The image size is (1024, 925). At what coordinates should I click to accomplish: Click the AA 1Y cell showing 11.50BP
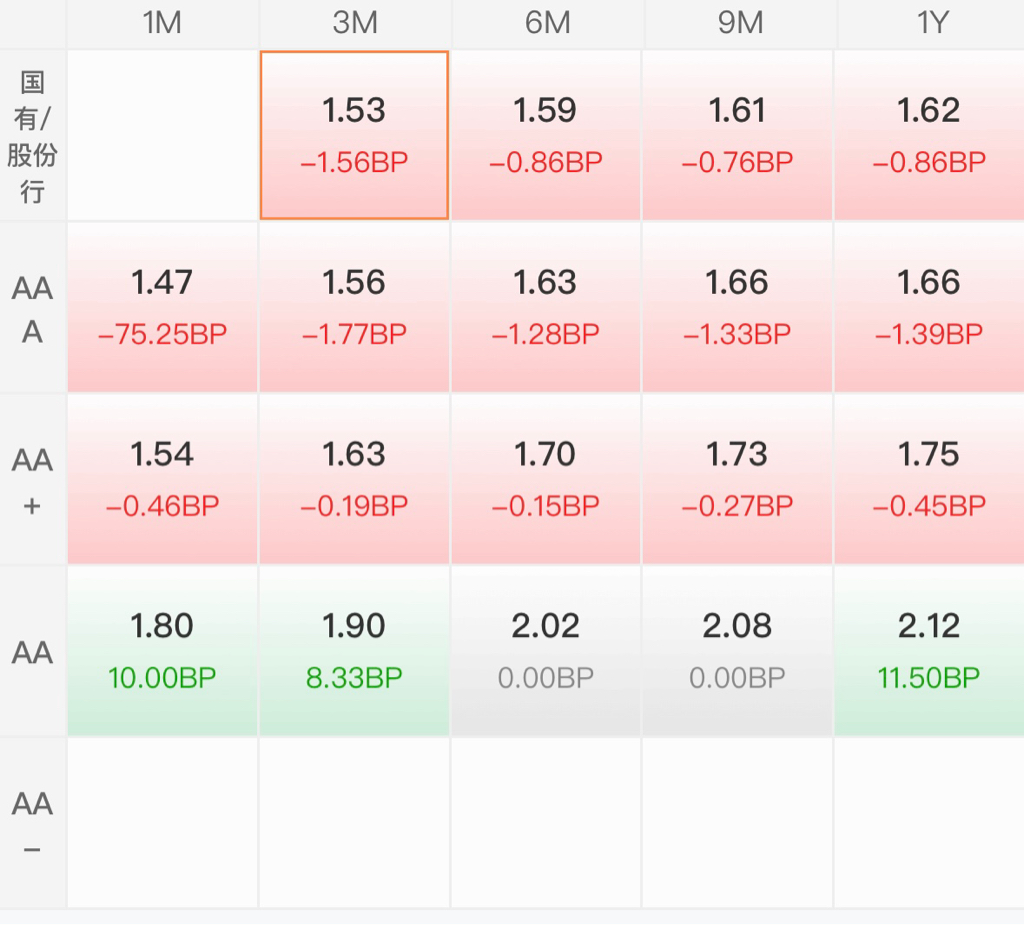click(930, 651)
